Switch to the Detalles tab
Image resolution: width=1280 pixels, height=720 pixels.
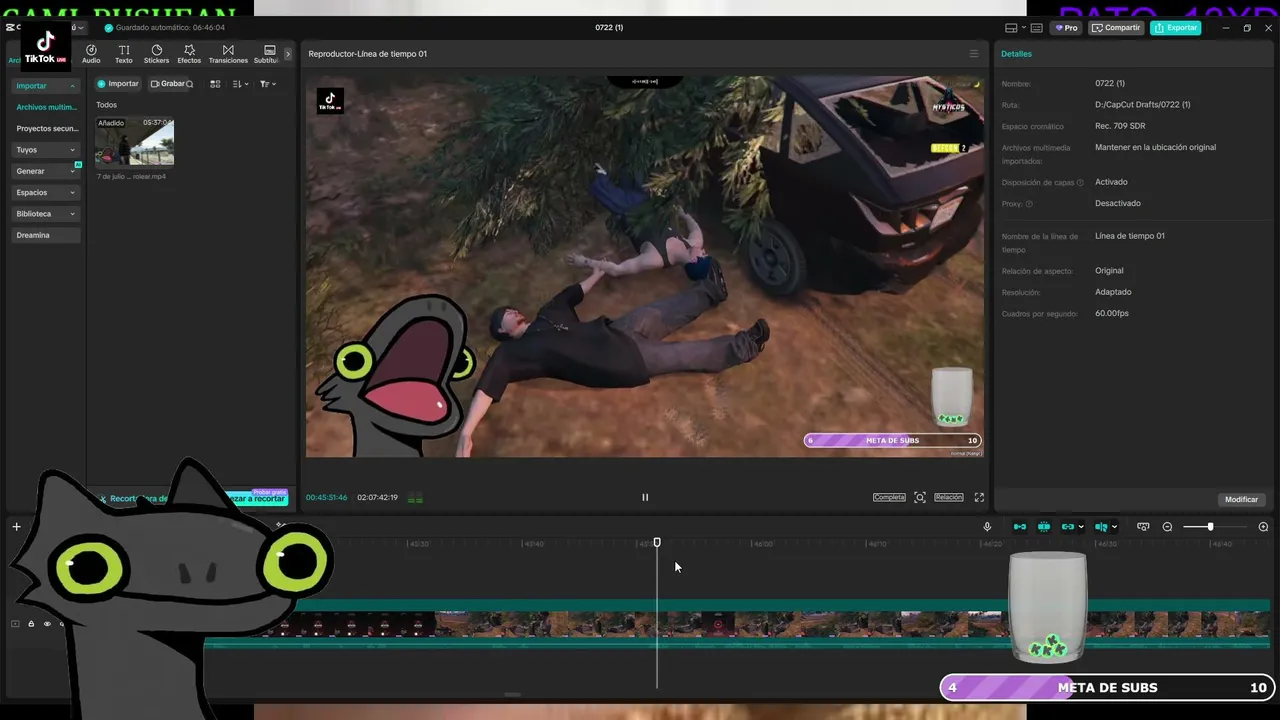click(x=1016, y=54)
